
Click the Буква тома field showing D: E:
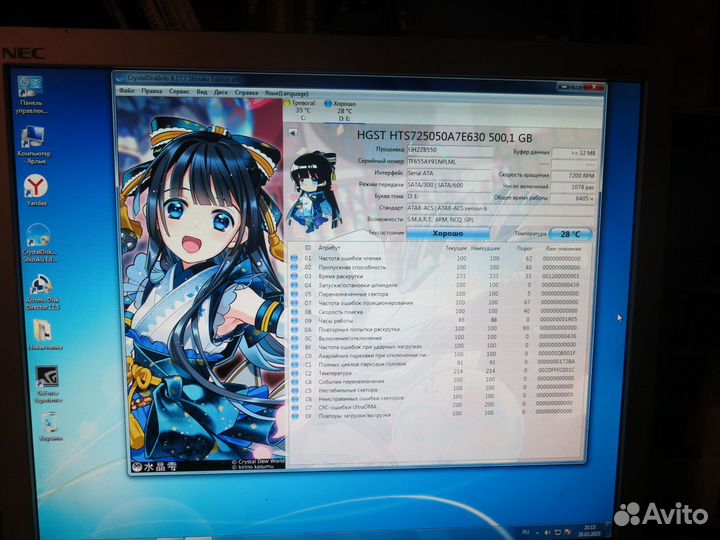(x=450, y=196)
